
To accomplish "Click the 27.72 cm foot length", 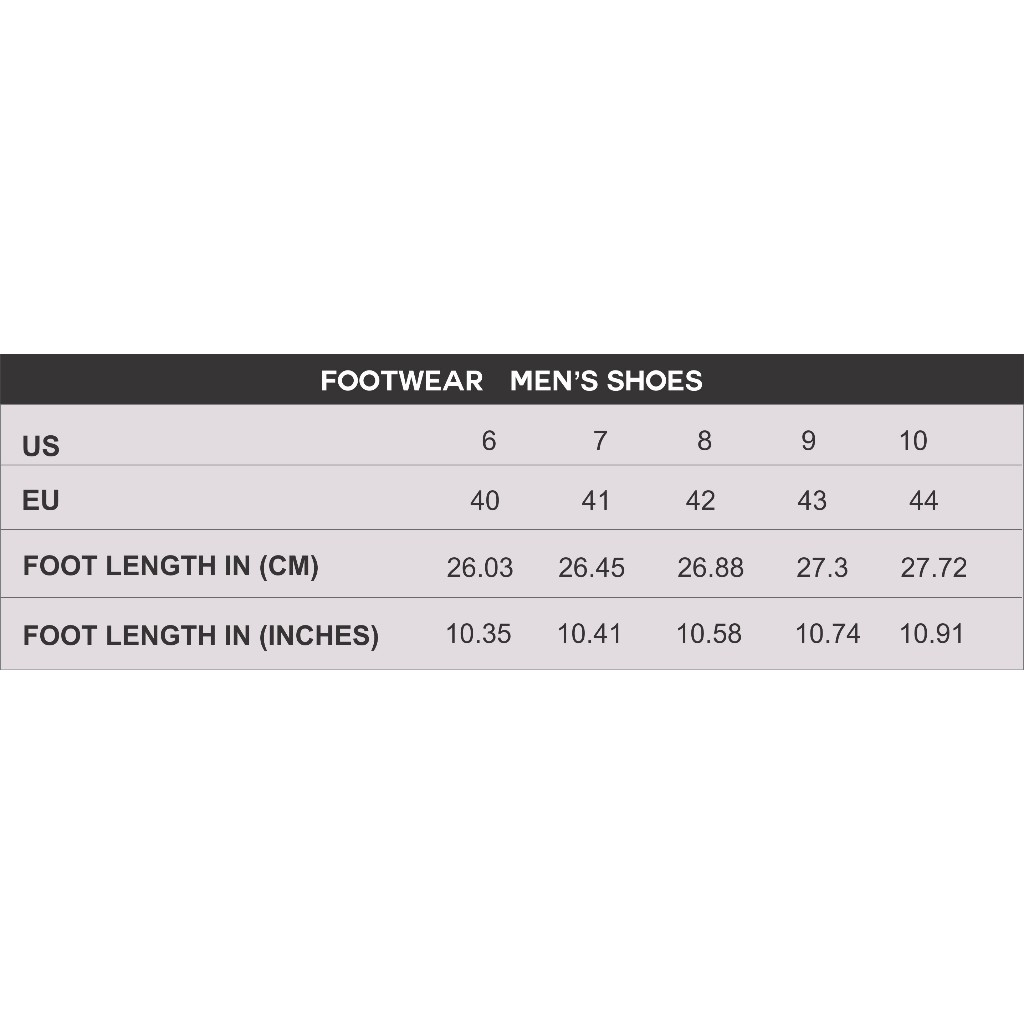I will click(934, 568).
